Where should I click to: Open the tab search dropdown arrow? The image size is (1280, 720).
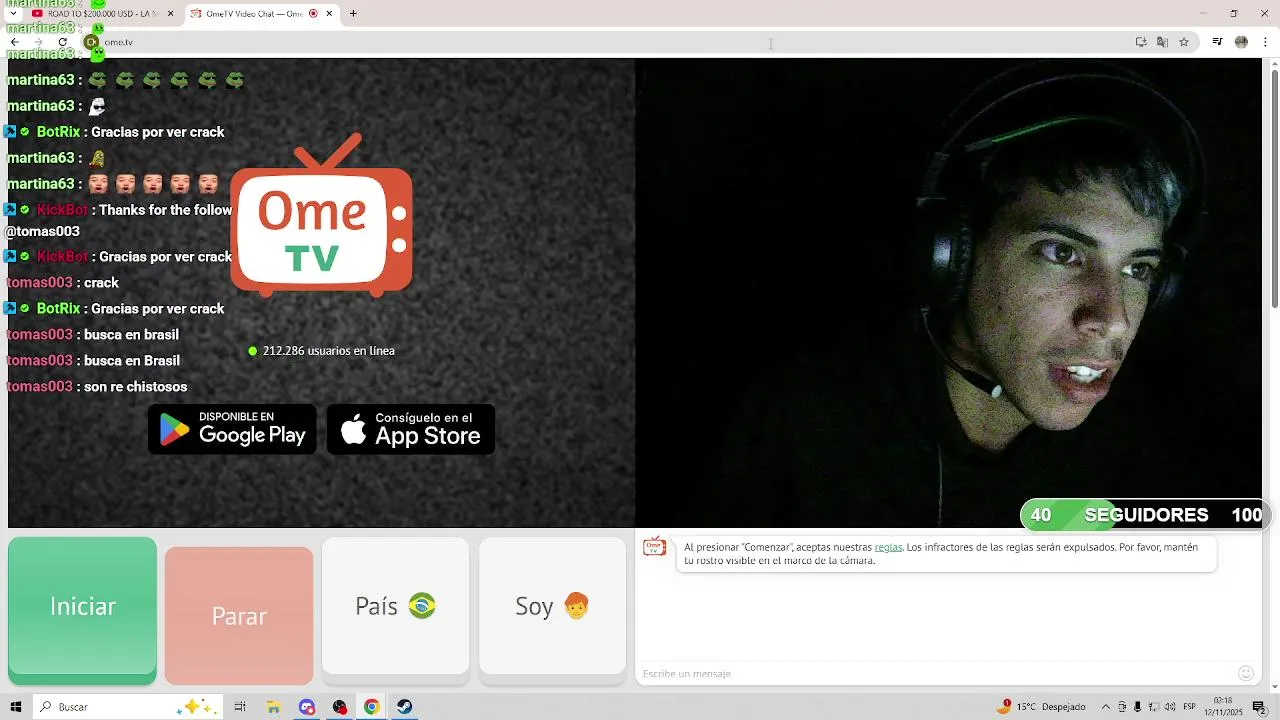coord(13,14)
